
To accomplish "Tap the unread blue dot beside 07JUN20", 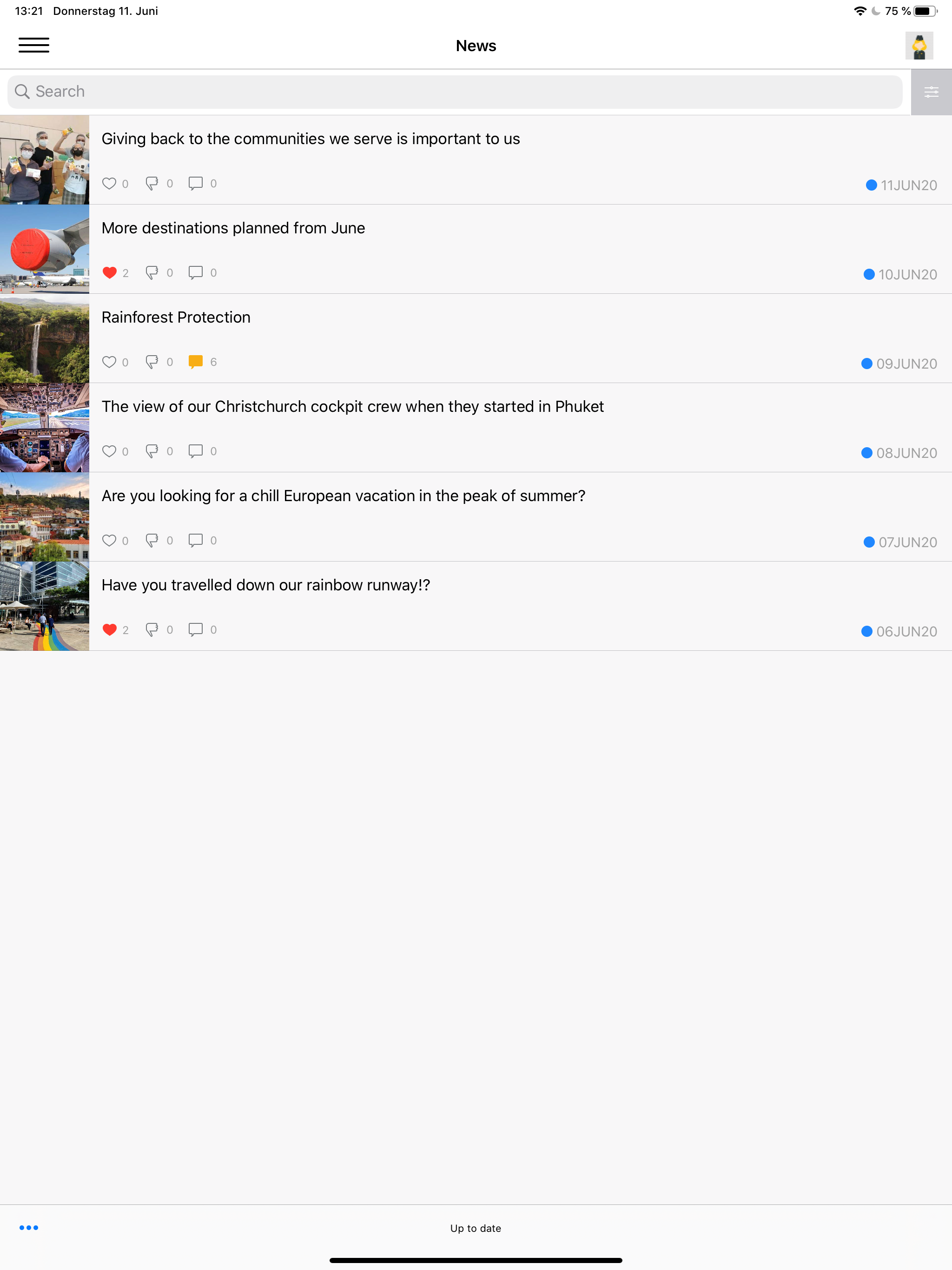I will [x=869, y=542].
